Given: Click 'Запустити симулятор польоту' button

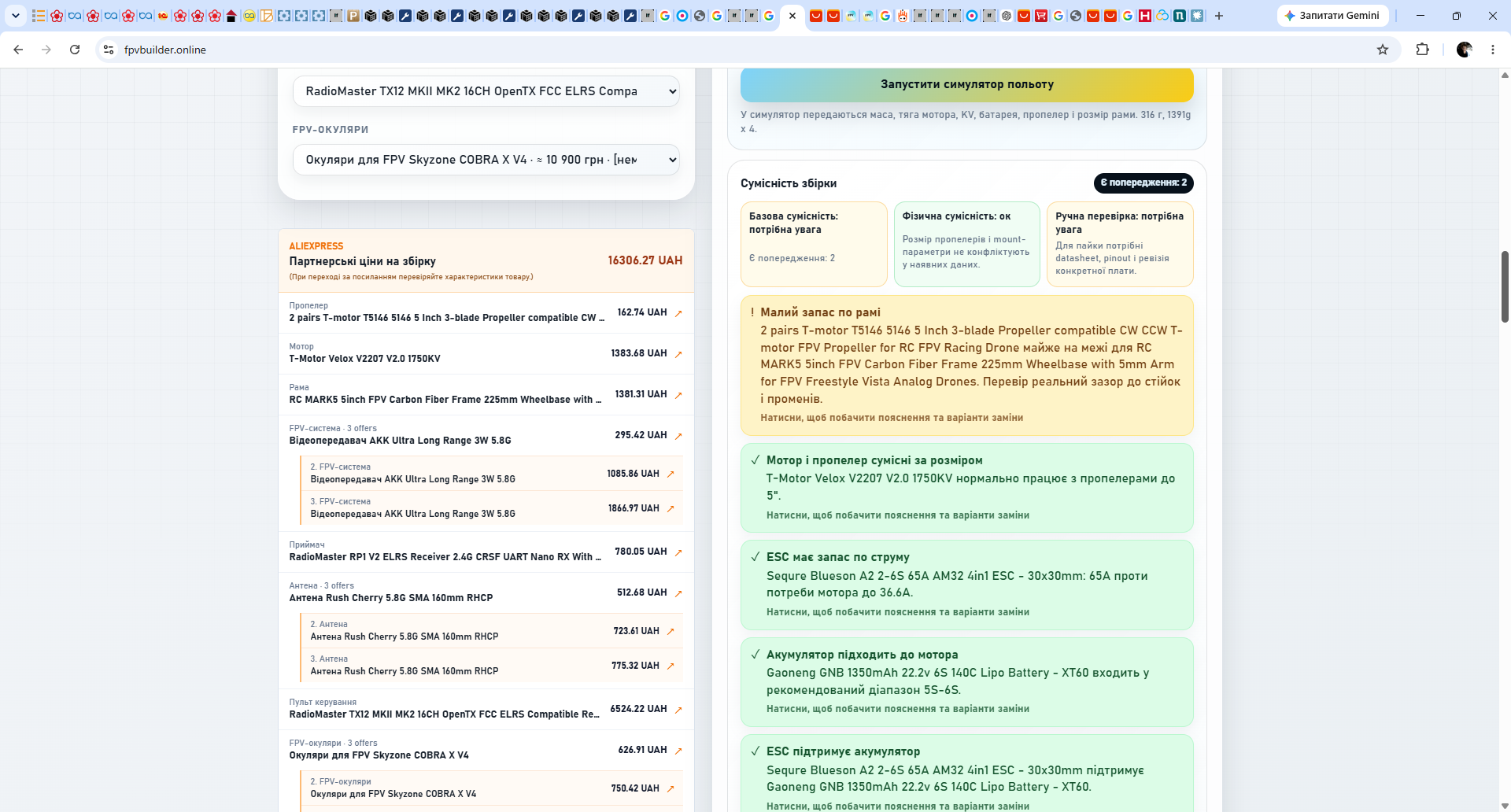Looking at the screenshot, I should 967,84.
